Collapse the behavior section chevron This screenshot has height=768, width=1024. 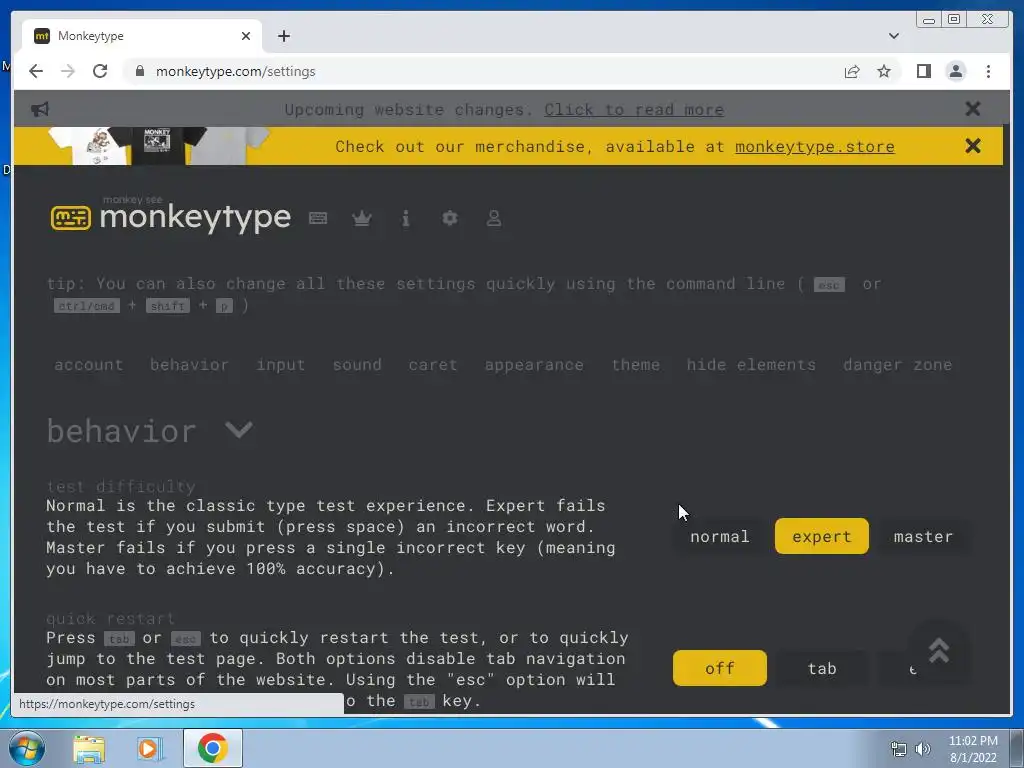[238, 430]
